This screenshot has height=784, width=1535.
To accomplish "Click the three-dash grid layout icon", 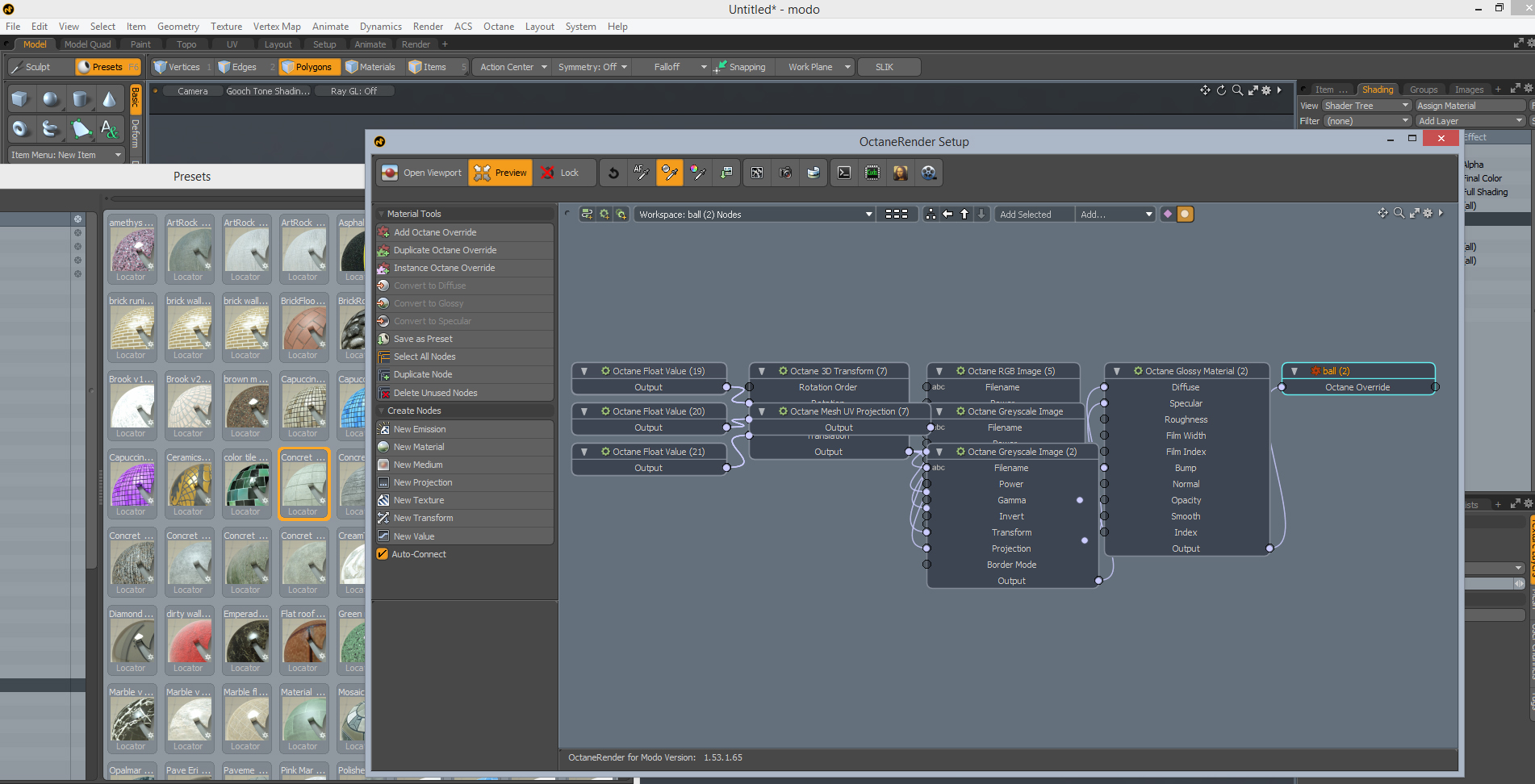I will tap(897, 215).
